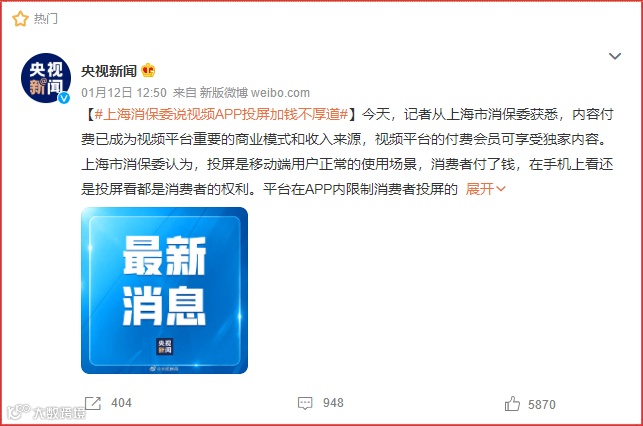Open the 央视新闻 round avatar
Screen dimensions: 643x426
[x=46, y=77]
